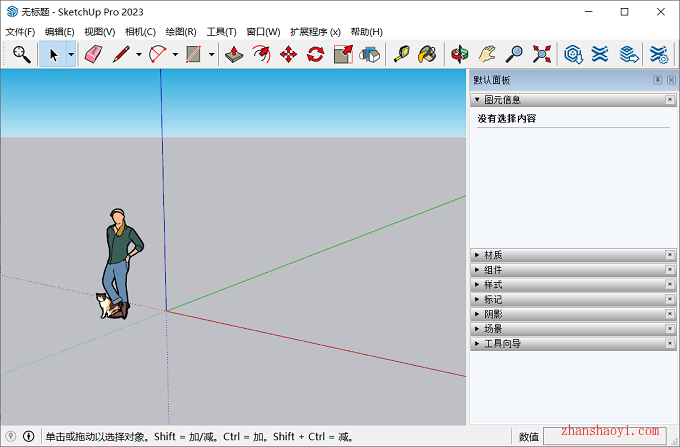This screenshot has width=680, height=447.
Task: Open the Arc tool dropdown arrow
Action: pos(175,55)
